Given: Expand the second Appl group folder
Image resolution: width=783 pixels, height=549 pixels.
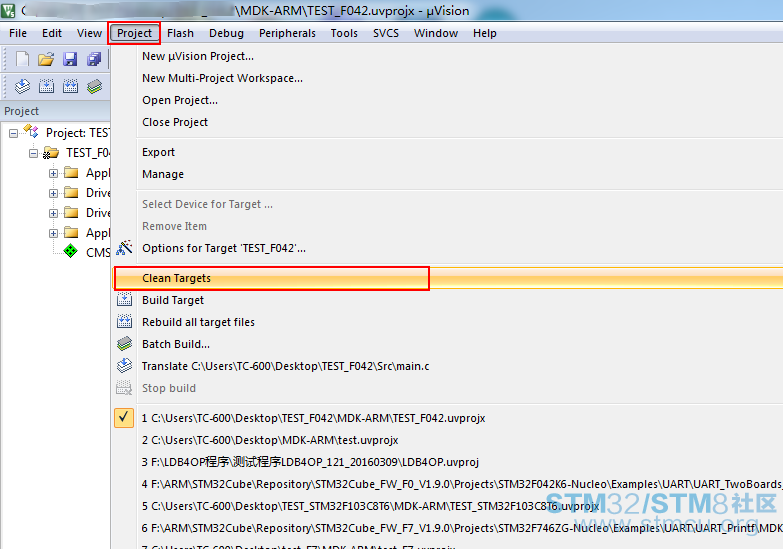Looking at the screenshot, I should coord(53,233).
